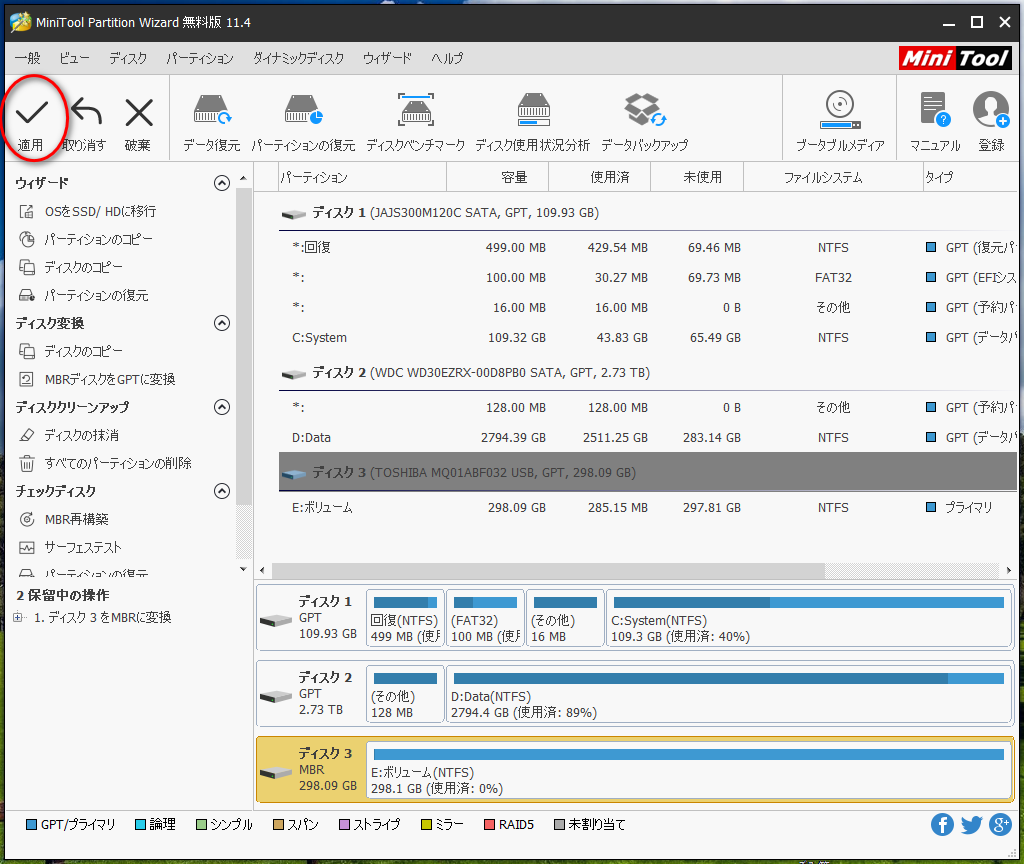Screen dimensions: 1024x864
Task: Open the ダイナミックディスク menu
Action: click(298, 58)
